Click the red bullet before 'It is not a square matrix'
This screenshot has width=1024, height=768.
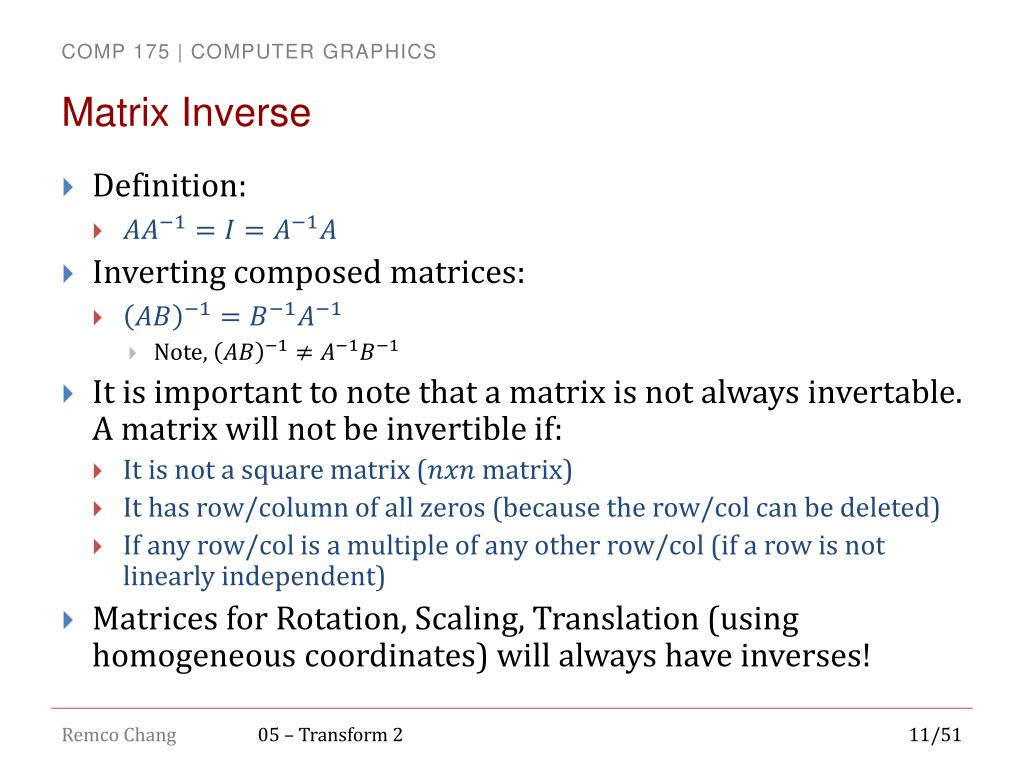coord(97,471)
